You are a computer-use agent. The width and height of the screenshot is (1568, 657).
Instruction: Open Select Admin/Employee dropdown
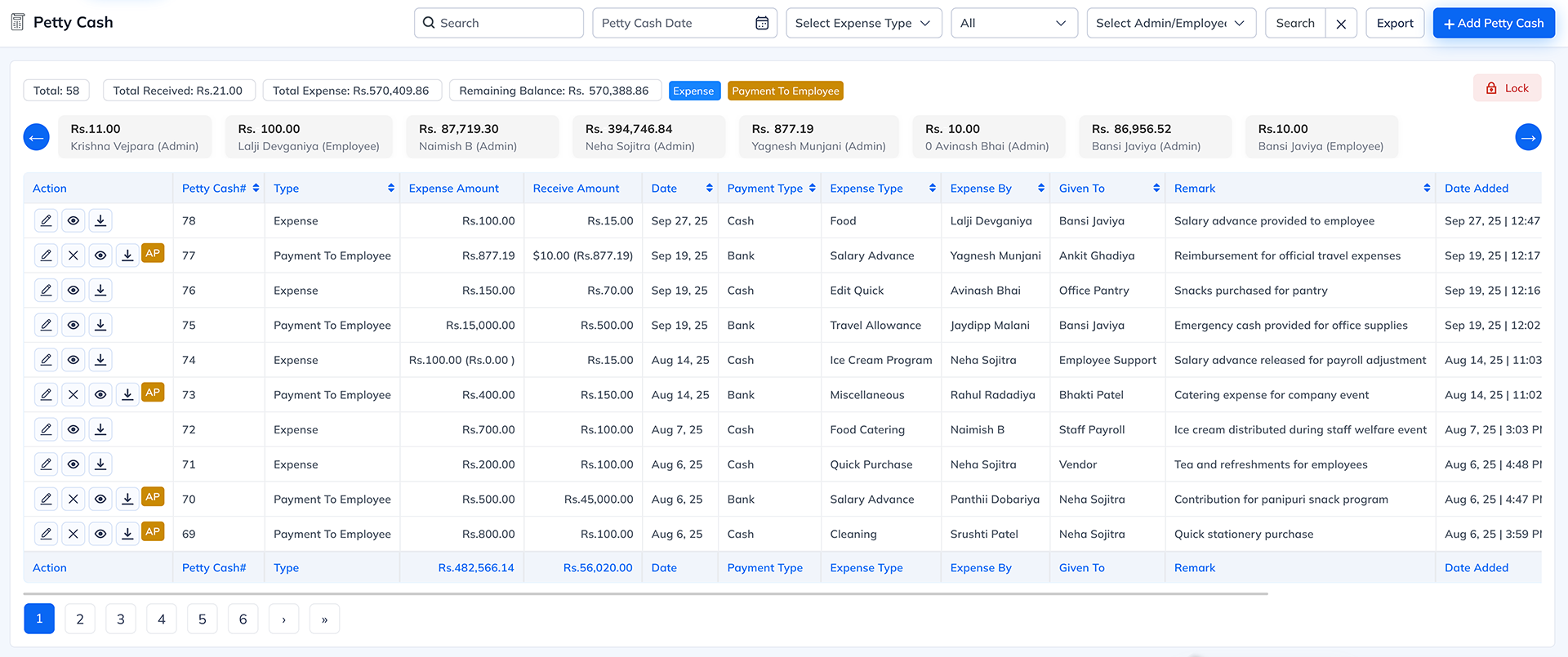point(1170,23)
